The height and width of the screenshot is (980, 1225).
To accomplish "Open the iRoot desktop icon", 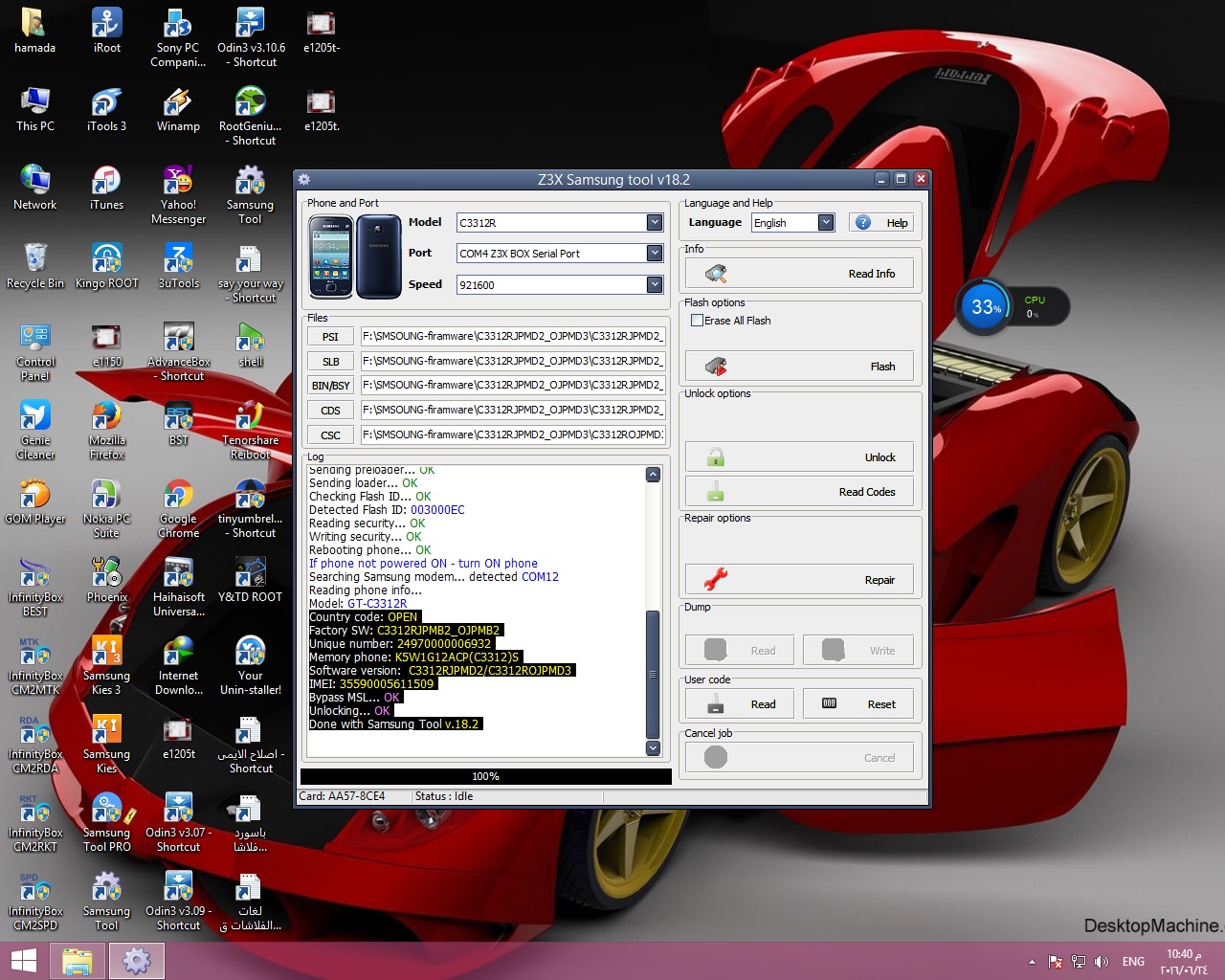I will pos(106,31).
